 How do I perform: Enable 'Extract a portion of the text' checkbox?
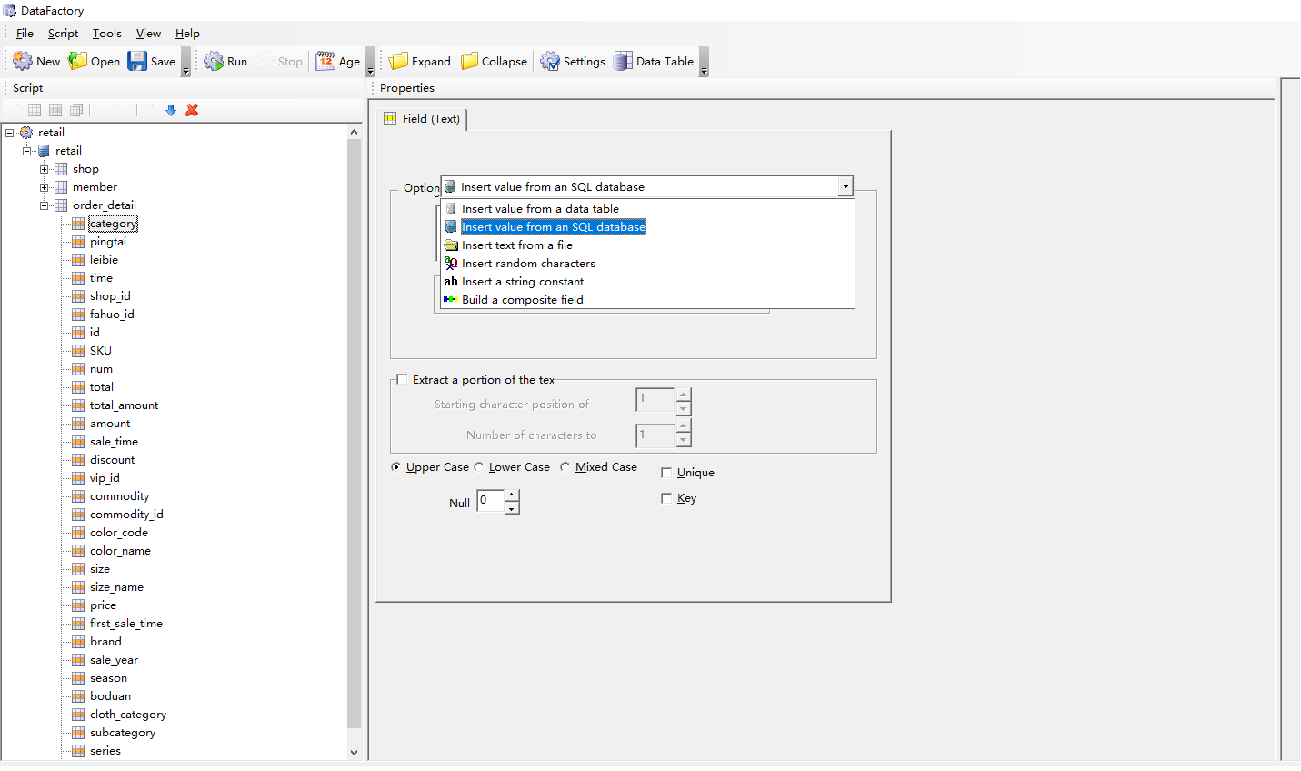click(x=402, y=380)
